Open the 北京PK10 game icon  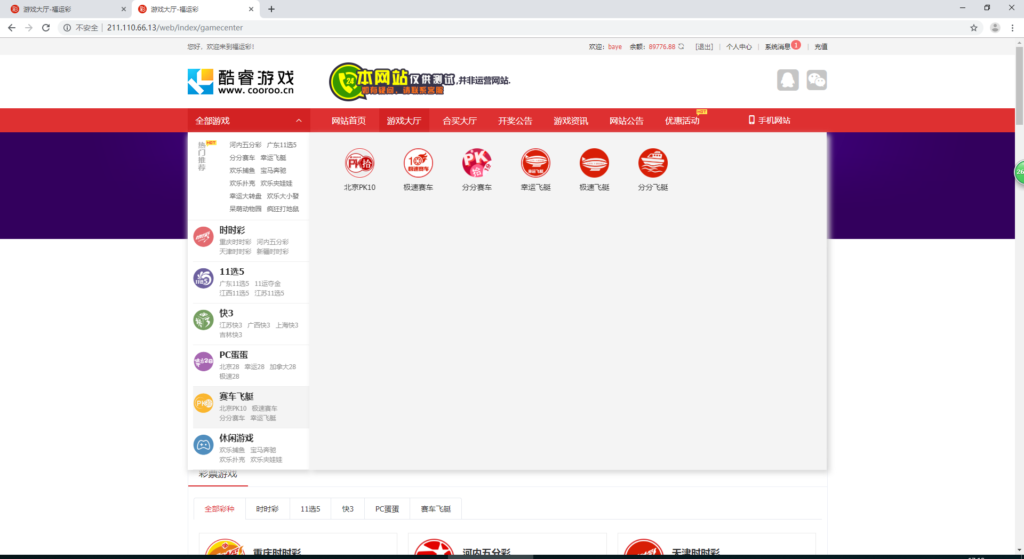pyautogui.click(x=359, y=162)
